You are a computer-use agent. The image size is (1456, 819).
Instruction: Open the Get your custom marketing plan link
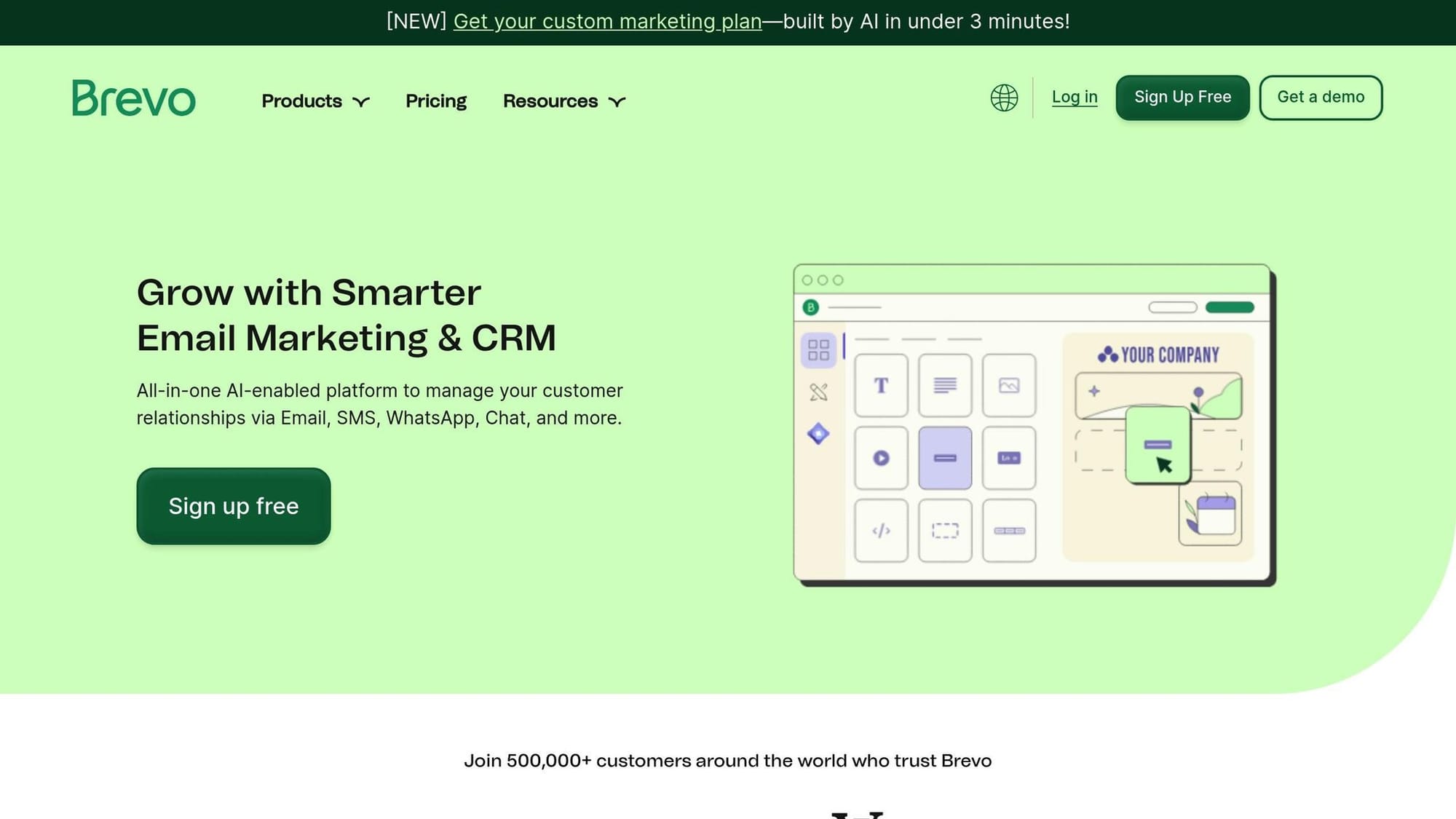(x=606, y=21)
